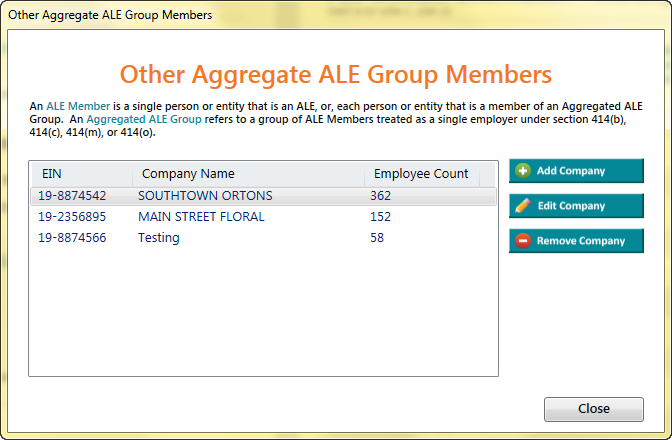
Task: Sort by the EIN column header
Action: 52,174
